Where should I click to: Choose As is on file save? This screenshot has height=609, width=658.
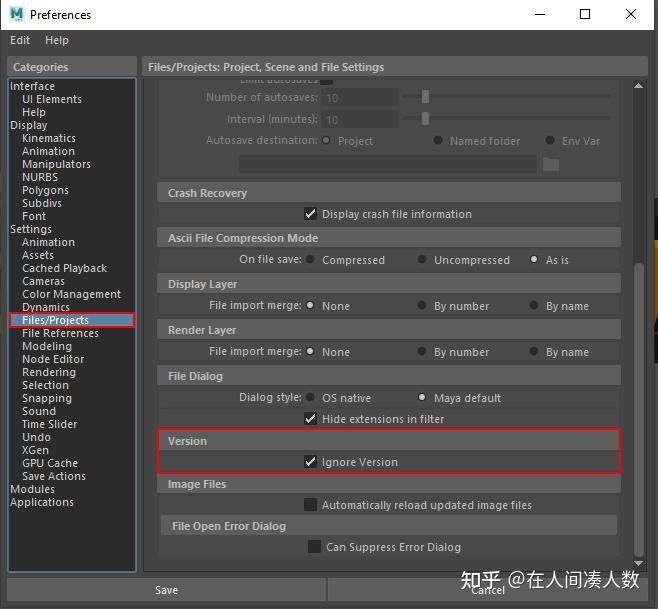[534, 259]
